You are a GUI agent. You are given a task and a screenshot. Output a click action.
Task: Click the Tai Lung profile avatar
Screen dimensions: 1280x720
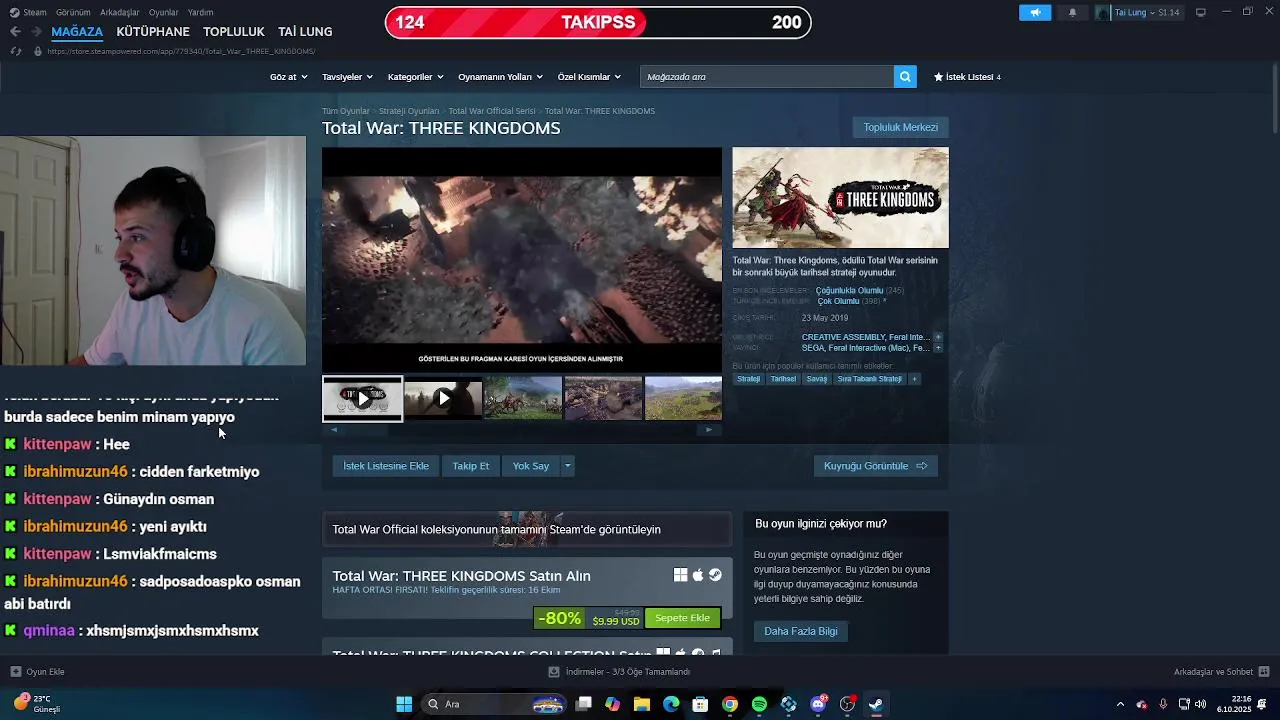click(1103, 12)
